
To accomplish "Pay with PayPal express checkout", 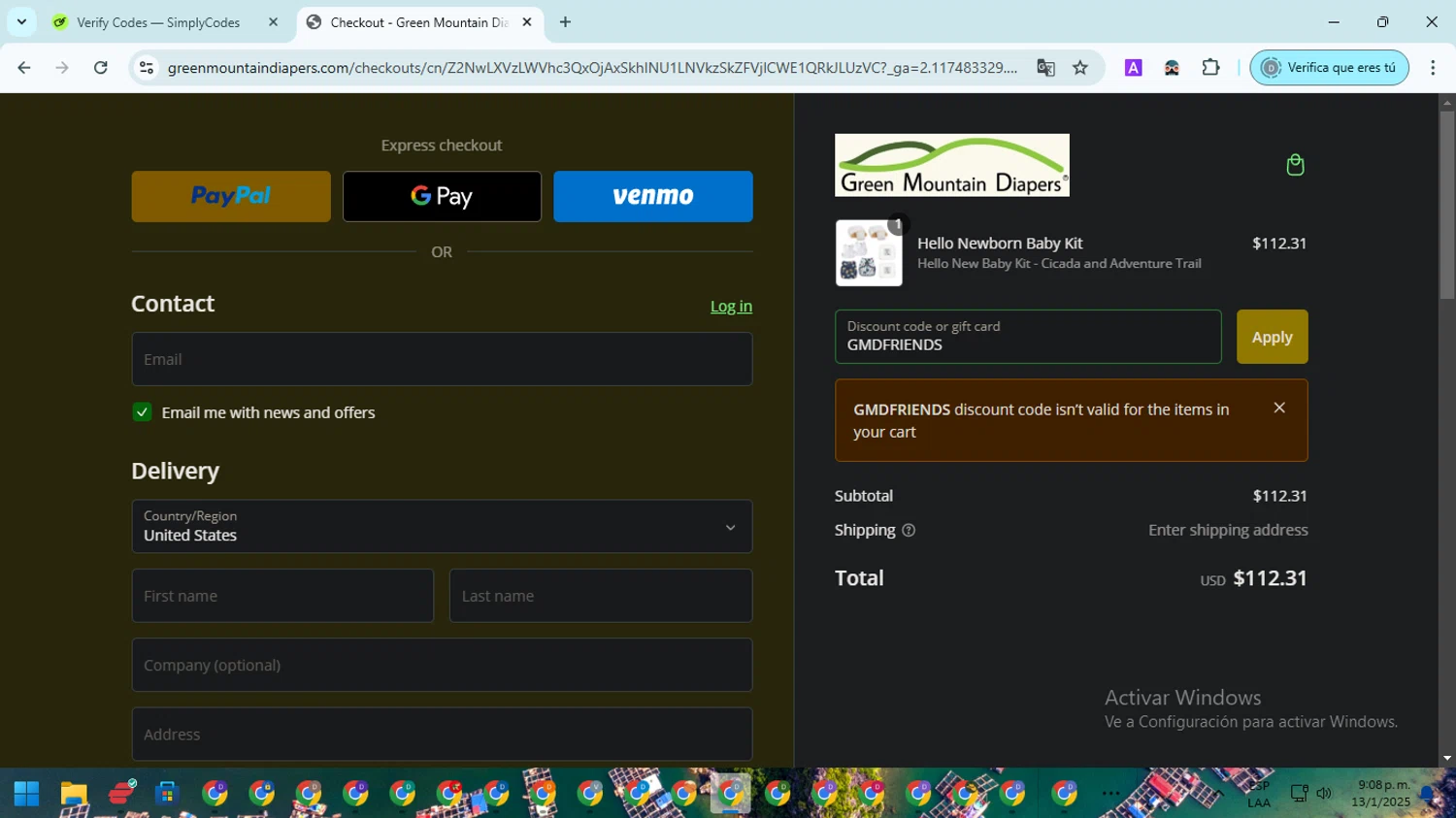I will click(231, 196).
